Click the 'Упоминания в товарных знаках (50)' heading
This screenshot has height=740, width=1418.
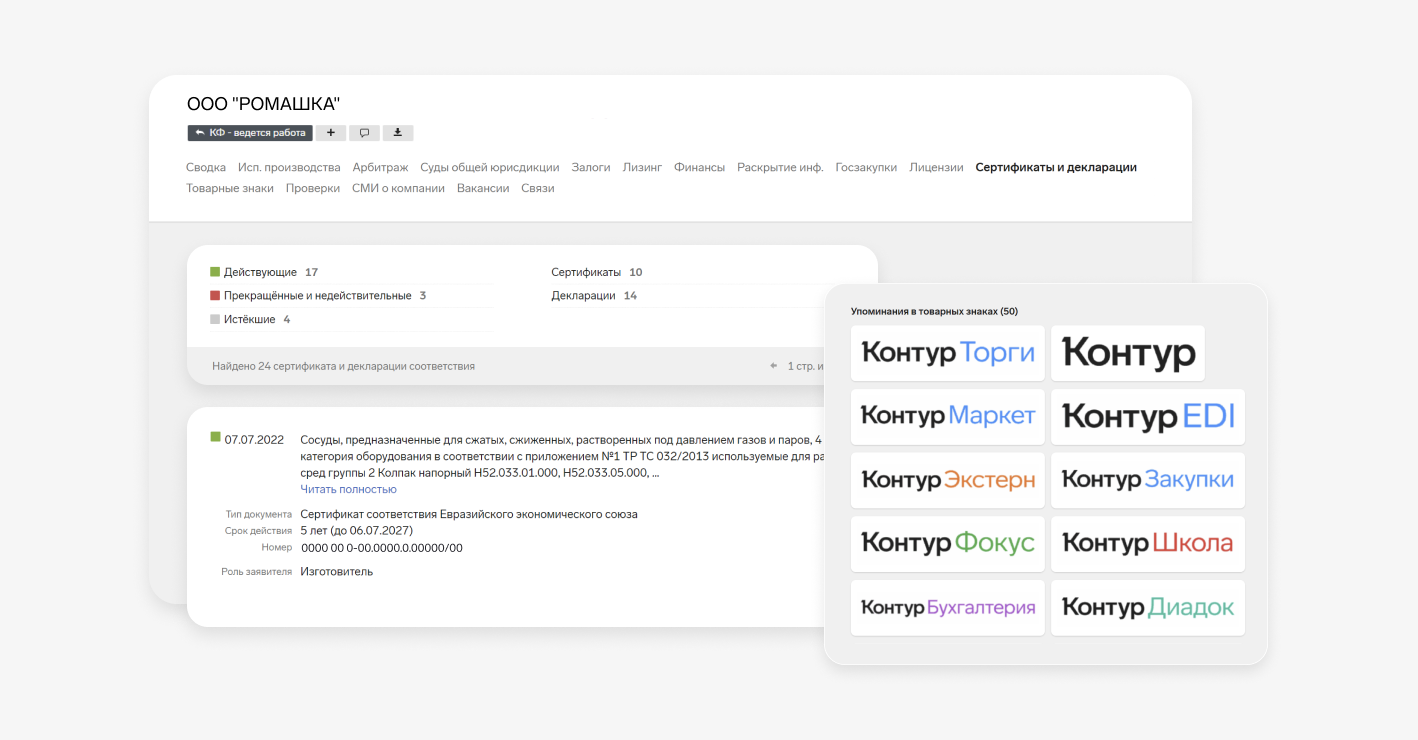(x=934, y=312)
